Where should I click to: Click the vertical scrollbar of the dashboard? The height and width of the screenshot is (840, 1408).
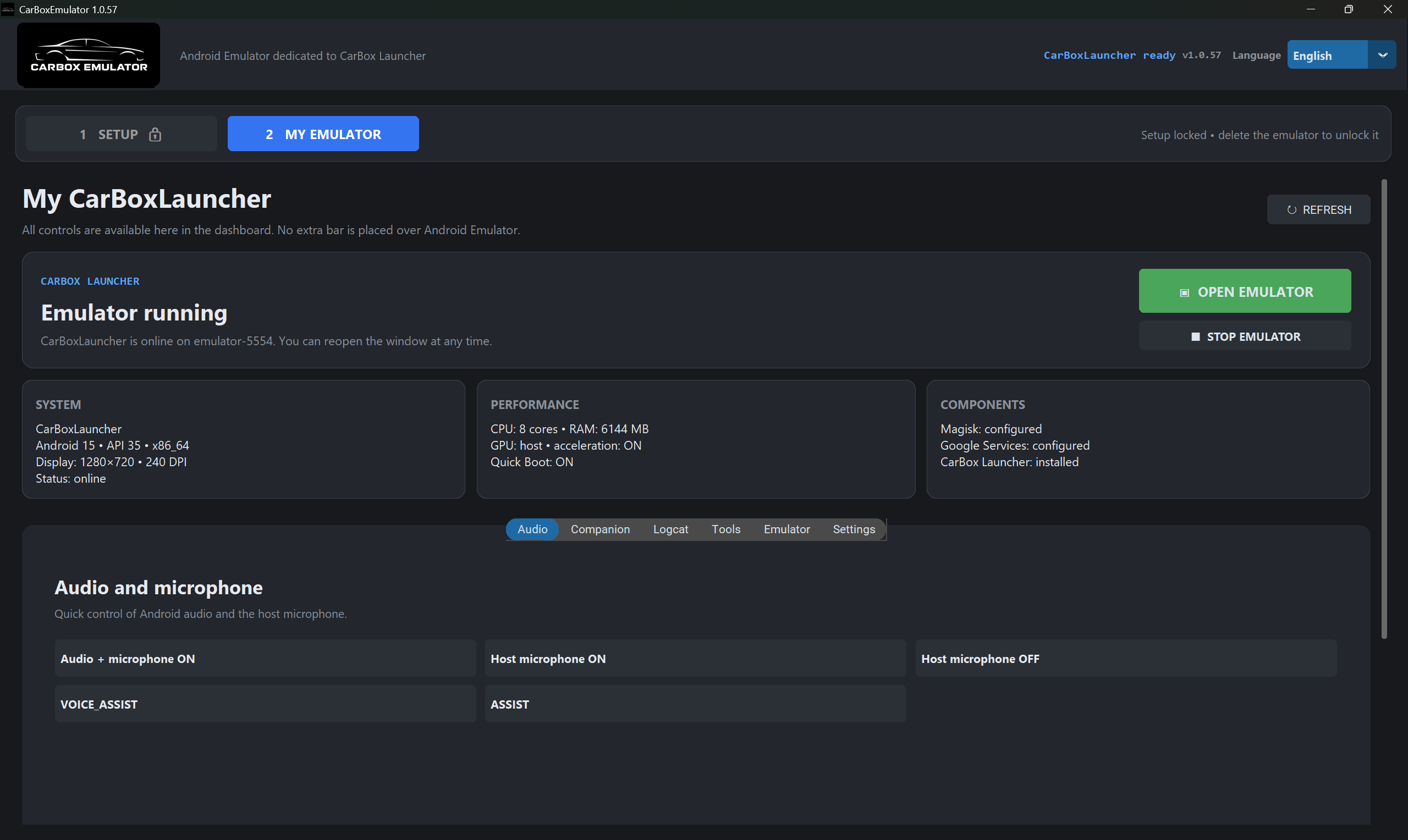[x=1384, y=409]
